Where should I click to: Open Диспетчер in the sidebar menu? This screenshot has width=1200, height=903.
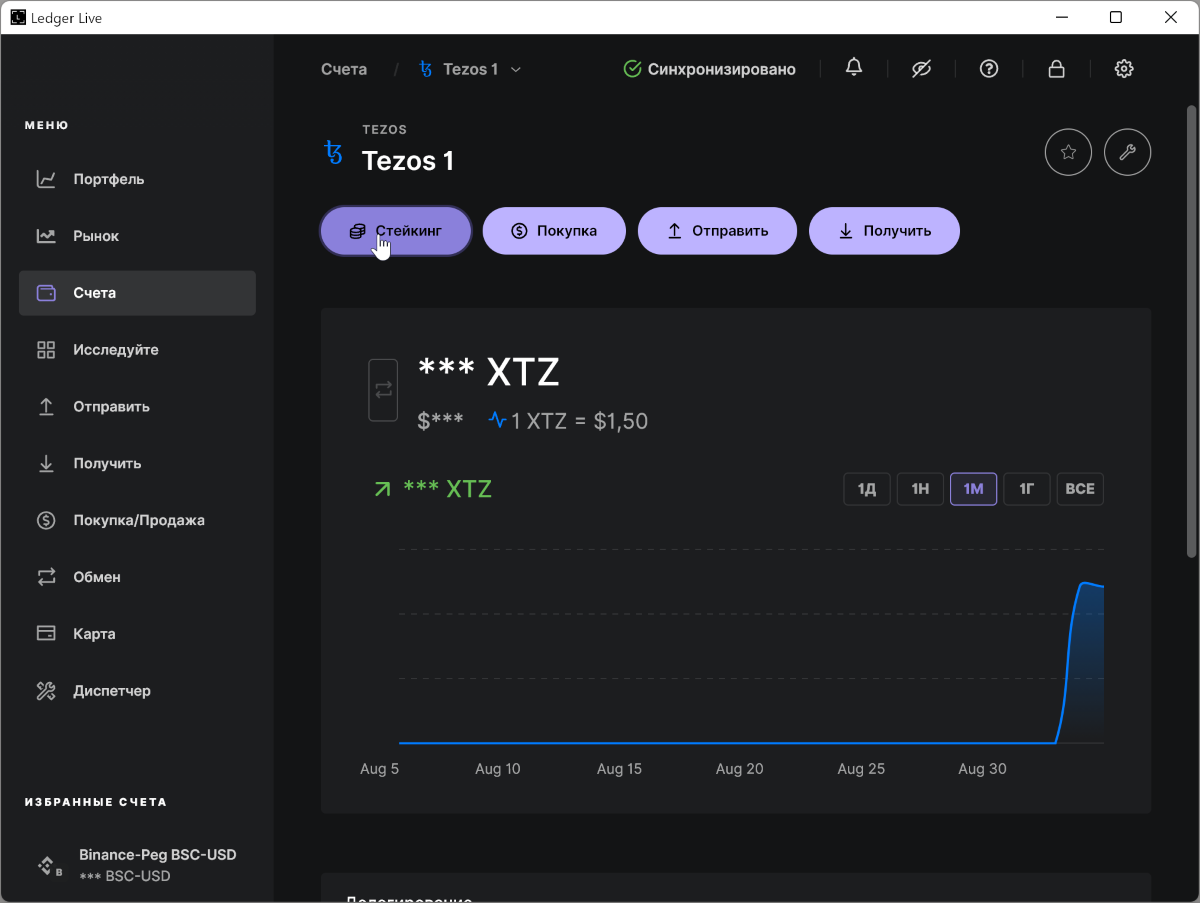pyautogui.click(x=137, y=691)
